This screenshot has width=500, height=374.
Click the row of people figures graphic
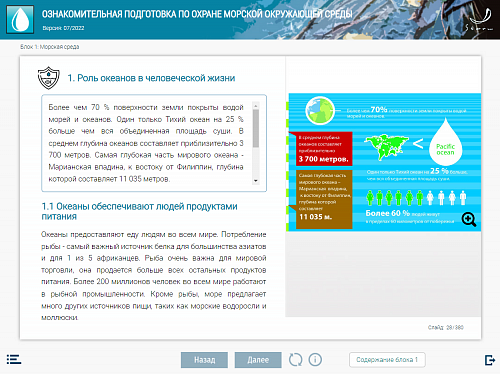coord(416,198)
